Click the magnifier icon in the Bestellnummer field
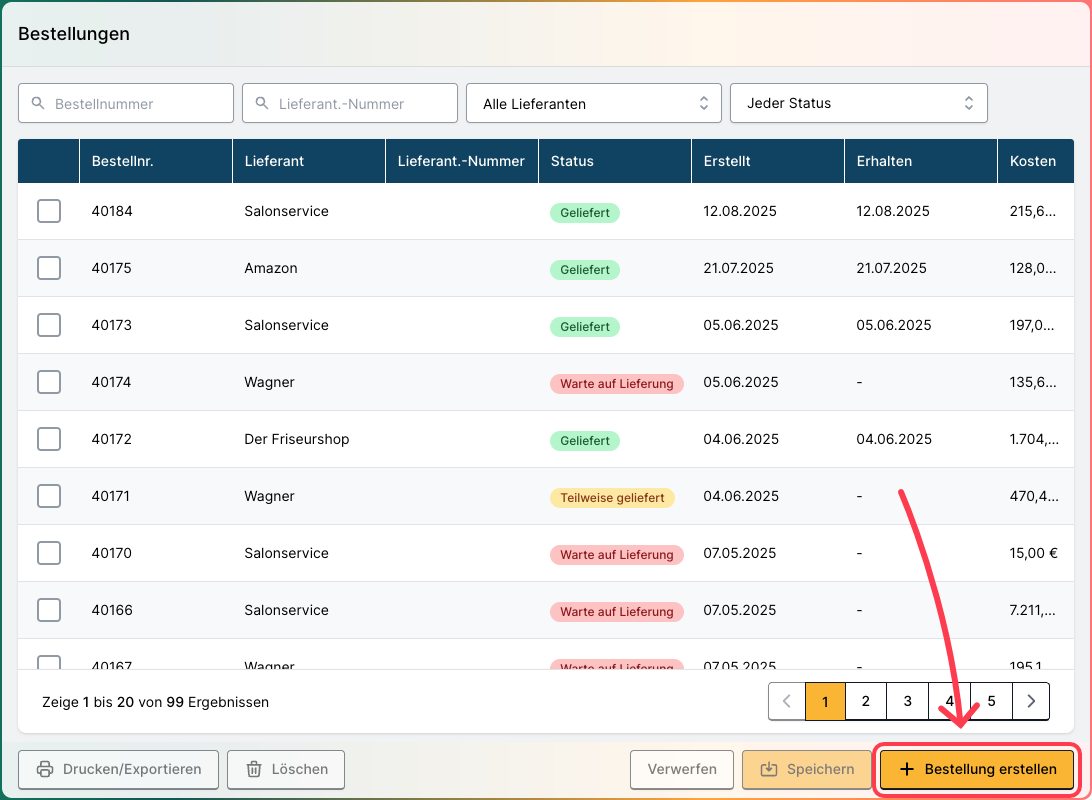Image resolution: width=1092 pixels, height=800 pixels. [x=38, y=103]
